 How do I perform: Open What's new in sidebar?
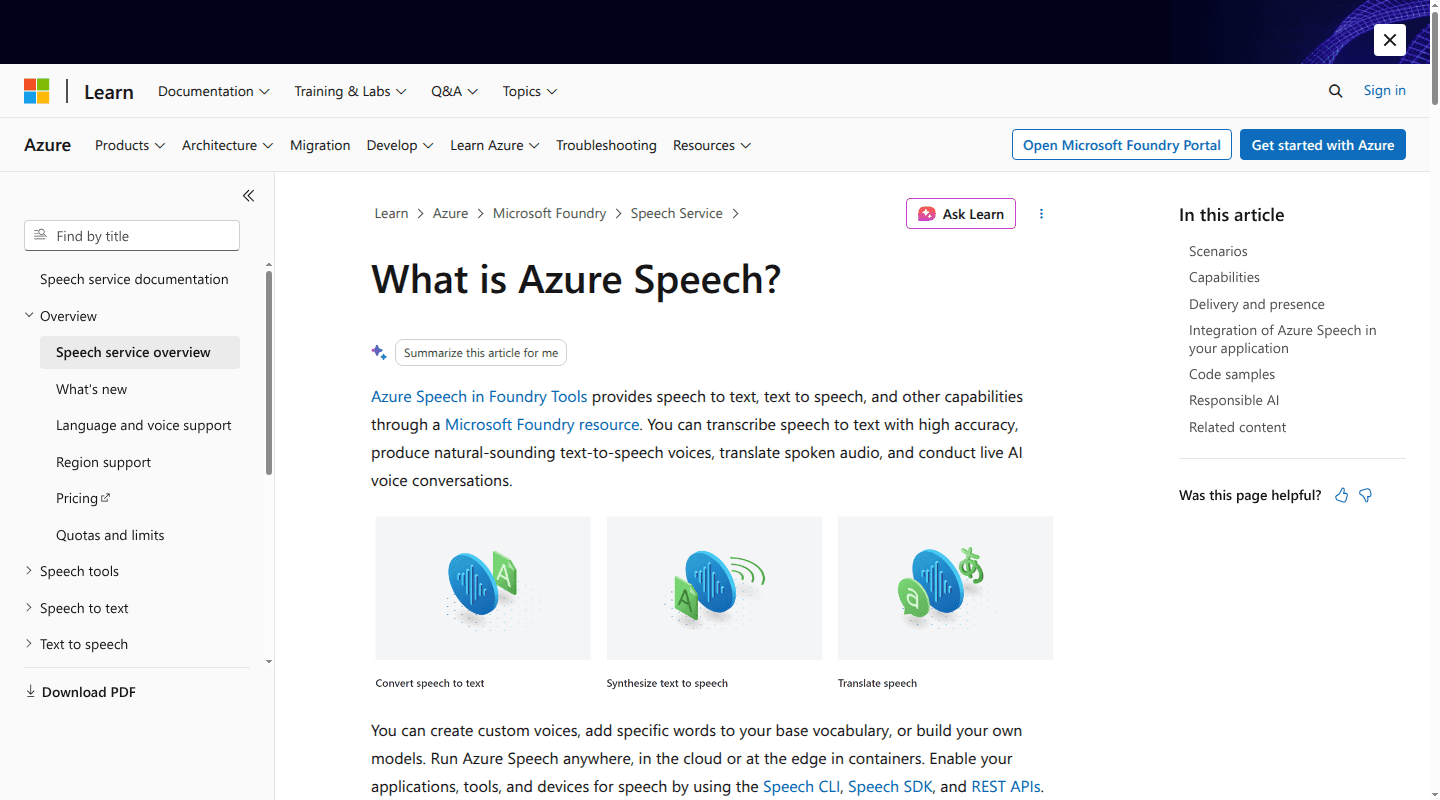(x=92, y=389)
